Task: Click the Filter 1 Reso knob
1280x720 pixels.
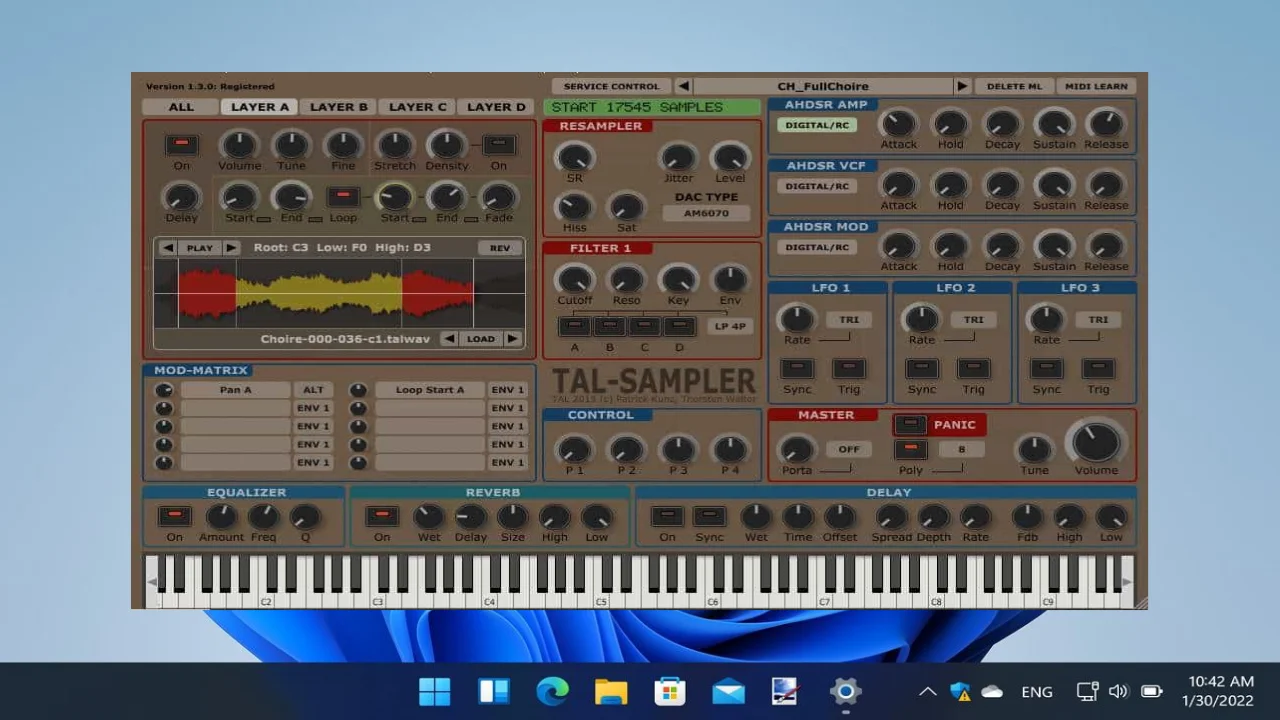Action: [626, 279]
